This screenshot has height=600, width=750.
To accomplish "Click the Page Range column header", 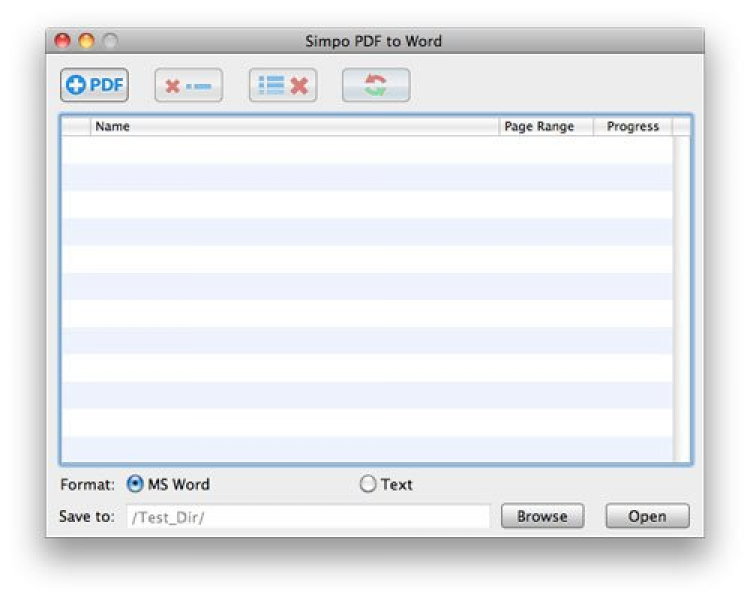I will [x=545, y=127].
